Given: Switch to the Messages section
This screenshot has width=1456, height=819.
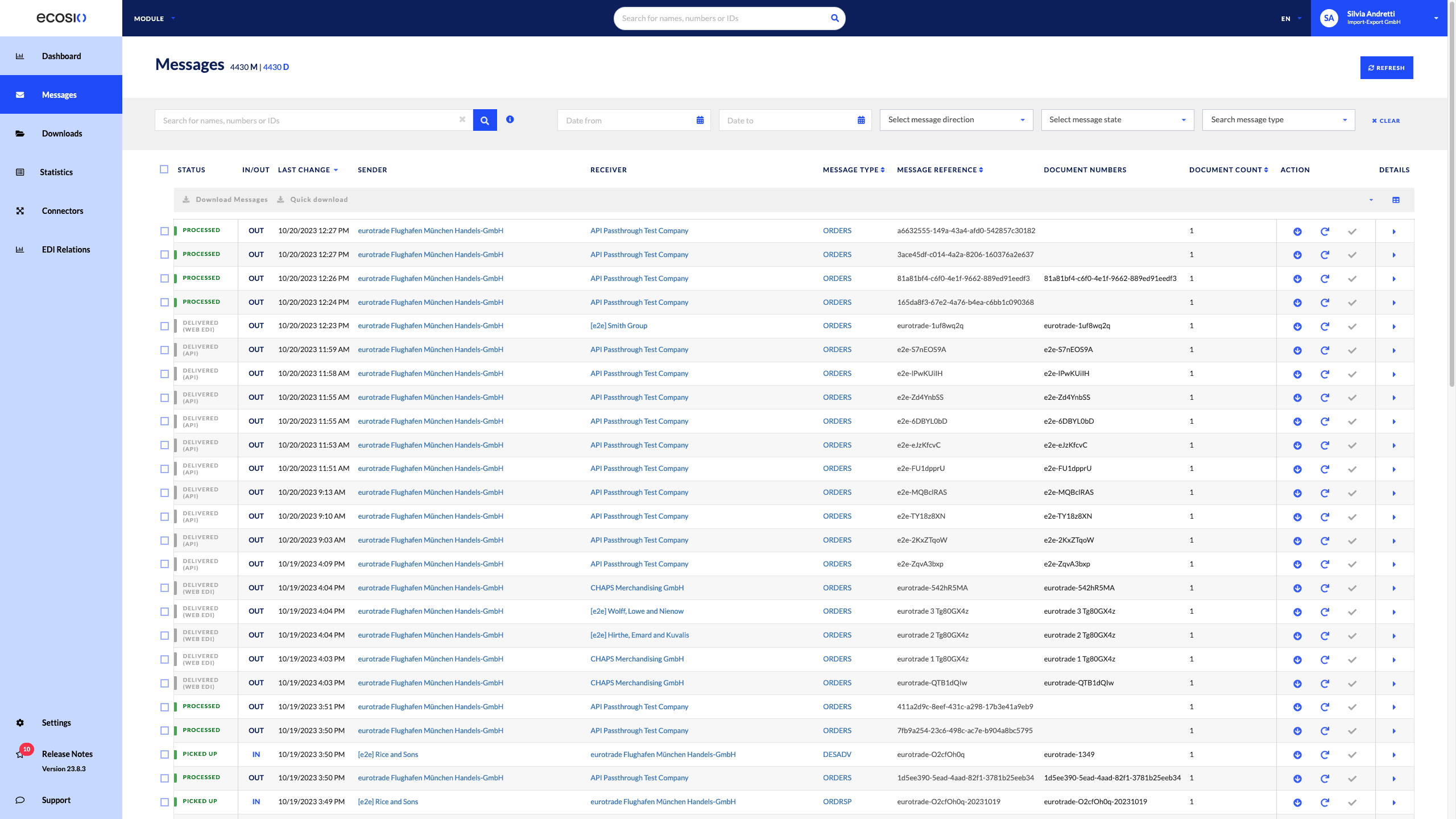Looking at the screenshot, I should click(x=59, y=94).
